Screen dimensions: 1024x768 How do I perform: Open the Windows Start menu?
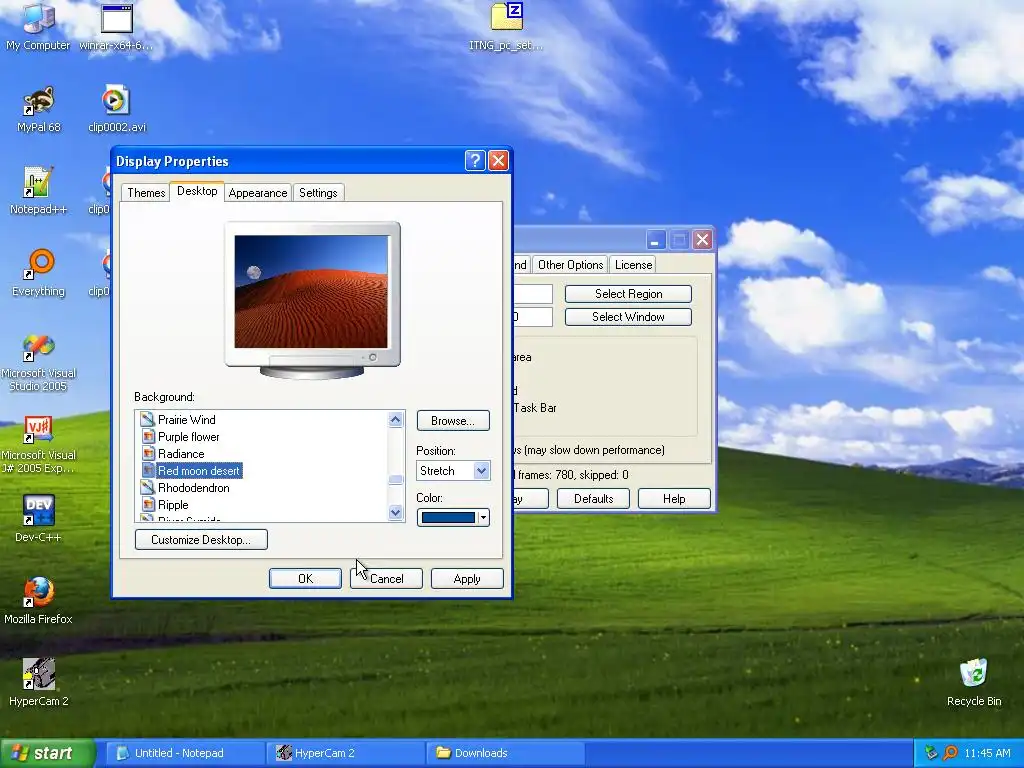click(x=47, y=753)
